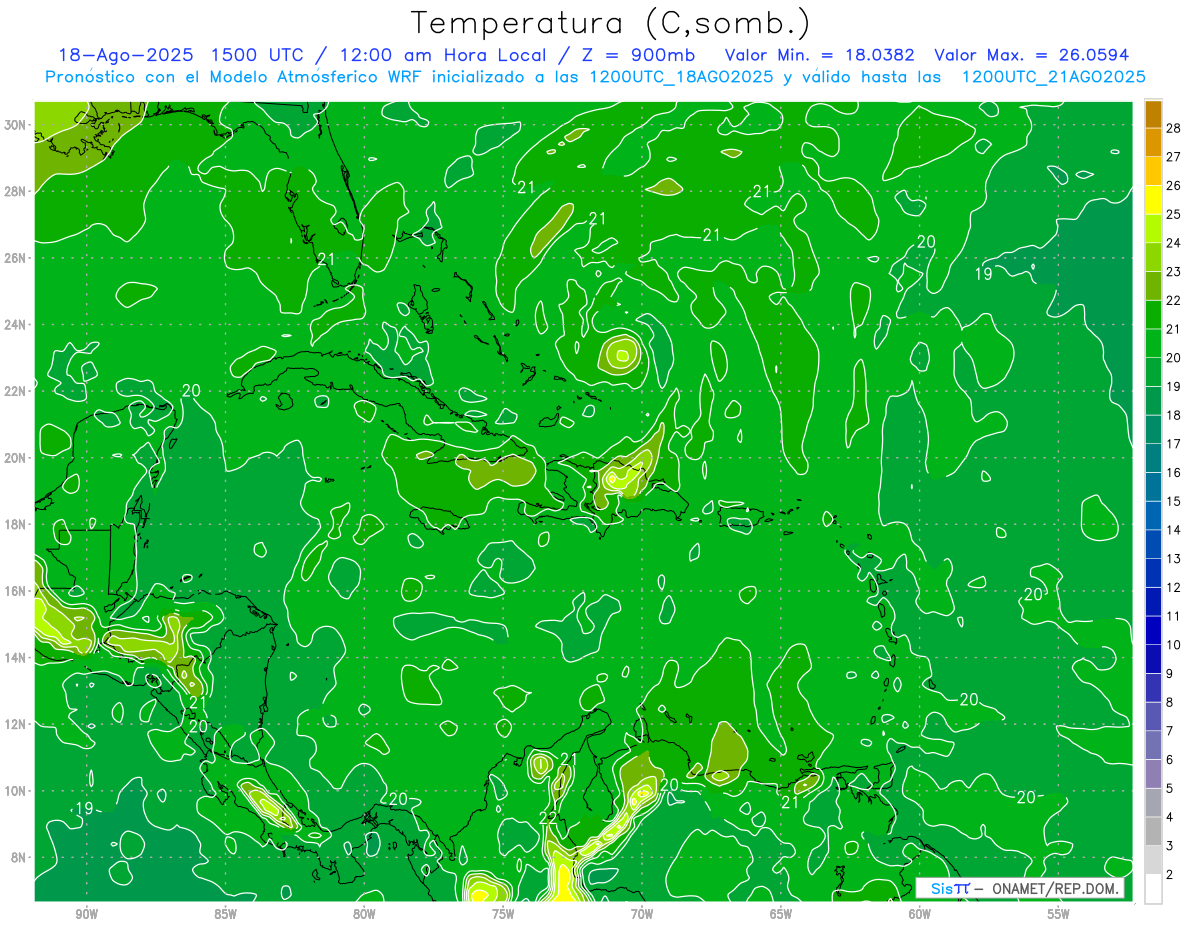1200x927 pixels.
Task: Click the "20N" latitude axis label
Action: point(15,457)
